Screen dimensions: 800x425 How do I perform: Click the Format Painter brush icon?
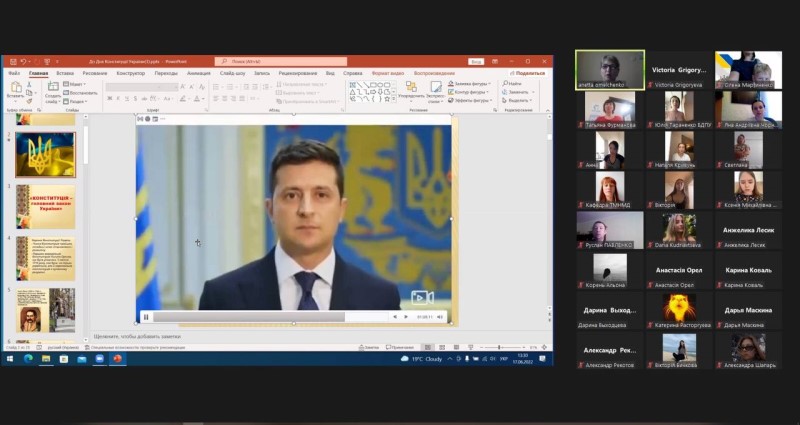coord(30,101)
